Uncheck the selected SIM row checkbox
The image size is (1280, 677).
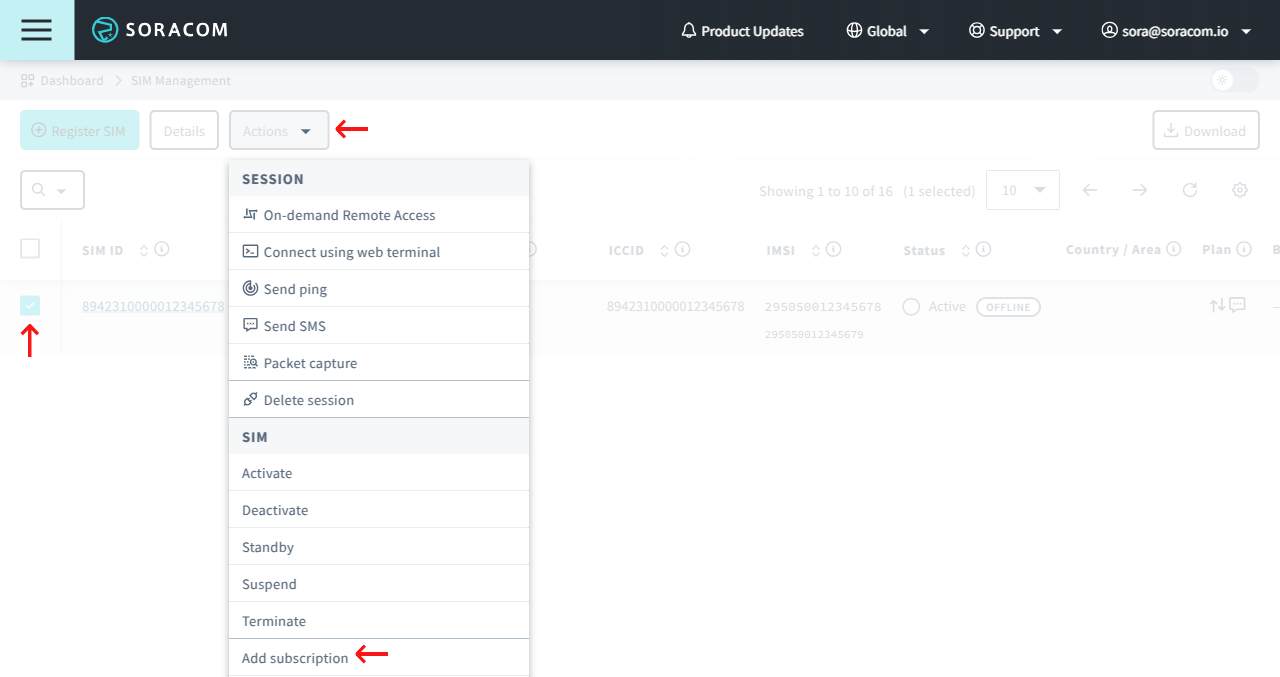(x=30, y=306)
